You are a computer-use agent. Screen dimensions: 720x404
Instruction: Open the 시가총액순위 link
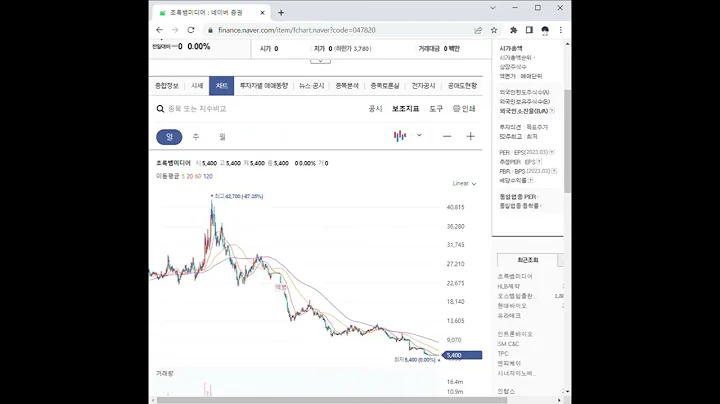(x=516, y=58)
